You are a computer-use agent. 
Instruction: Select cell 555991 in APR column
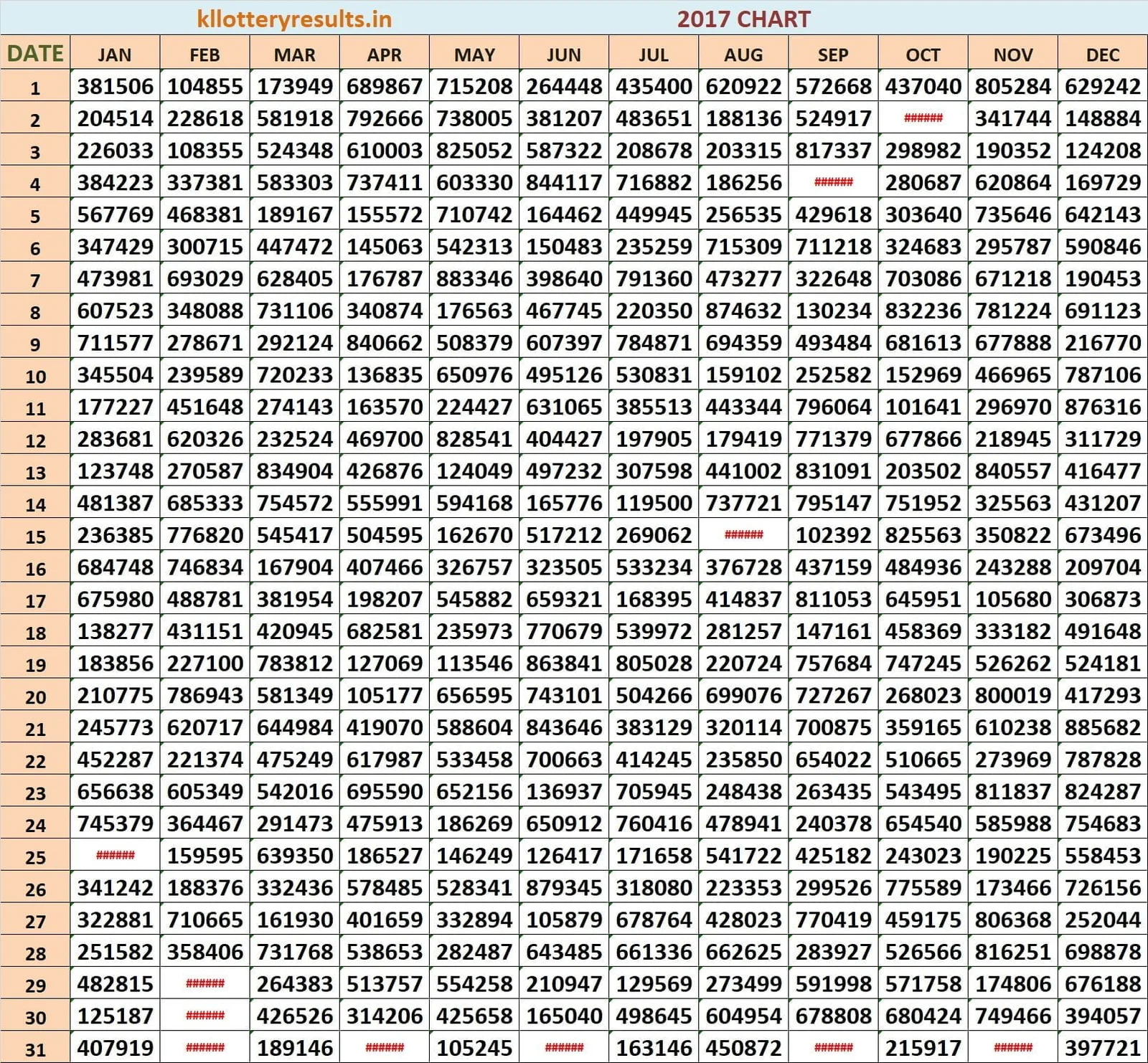click(385, 504)
